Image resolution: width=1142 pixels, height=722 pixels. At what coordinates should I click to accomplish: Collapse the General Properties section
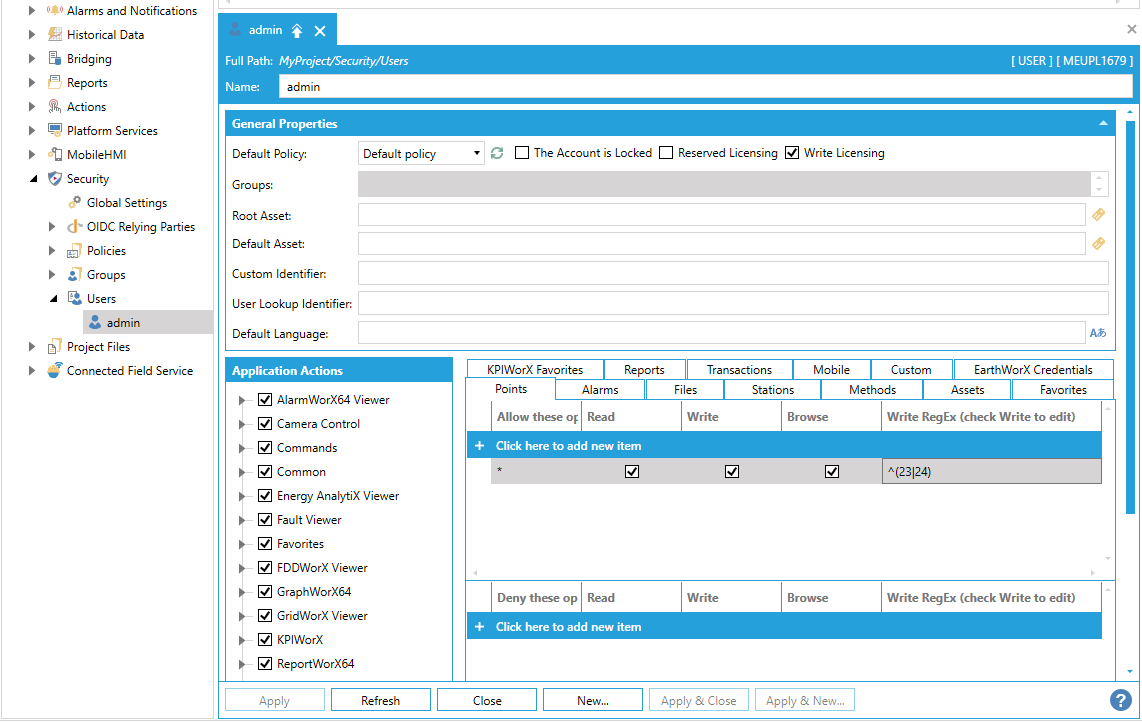[1103, 124]
